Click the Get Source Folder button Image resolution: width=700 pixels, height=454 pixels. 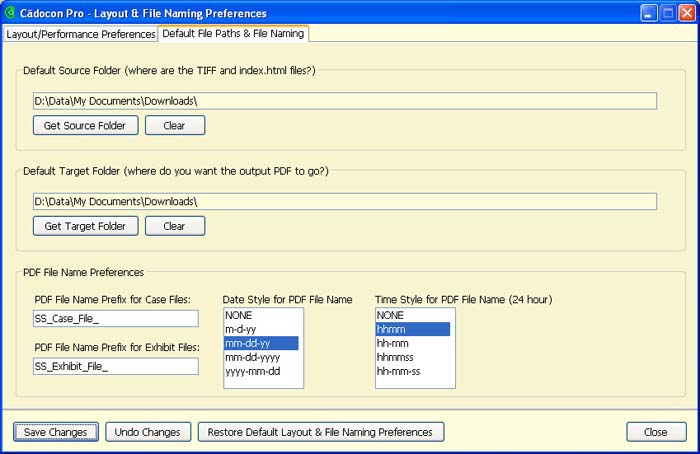point(85,126)
